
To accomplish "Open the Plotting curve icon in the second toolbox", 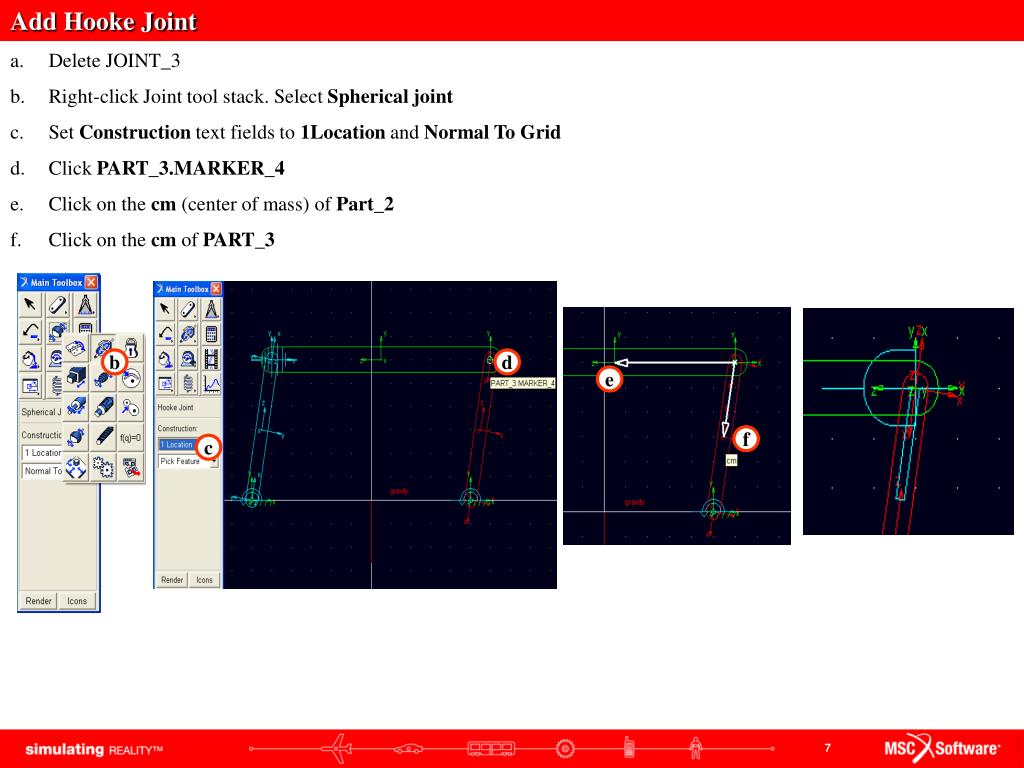I will [x=211, y=383].
